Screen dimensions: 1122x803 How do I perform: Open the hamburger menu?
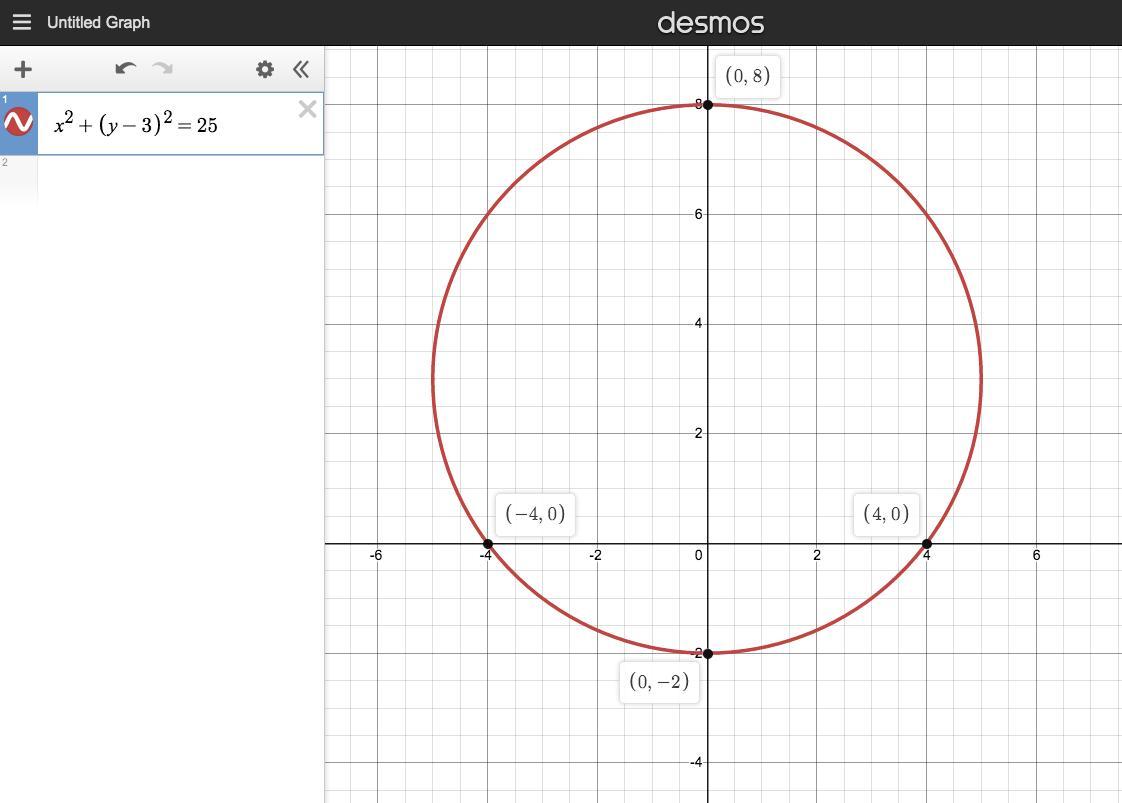point(22,22)
